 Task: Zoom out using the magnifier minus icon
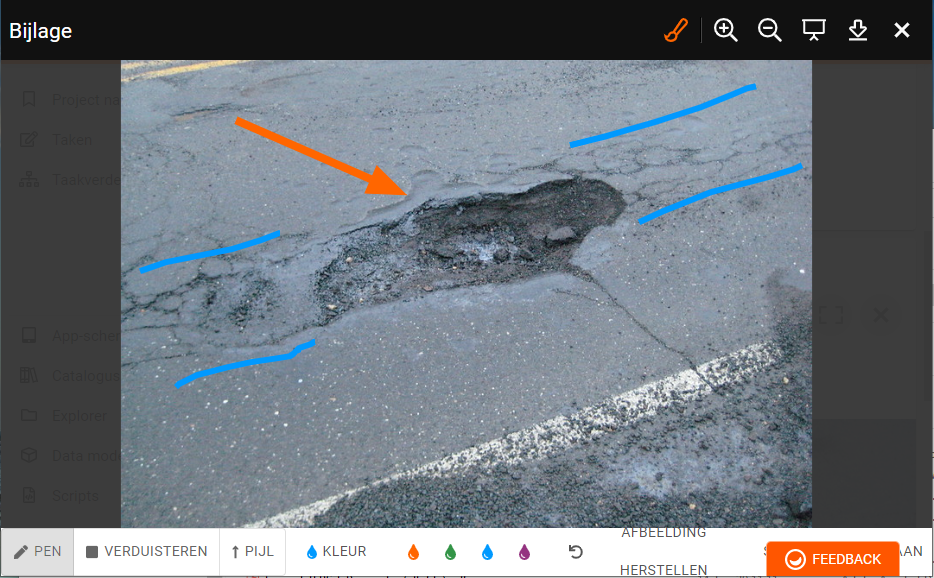(x=769, y=30)
